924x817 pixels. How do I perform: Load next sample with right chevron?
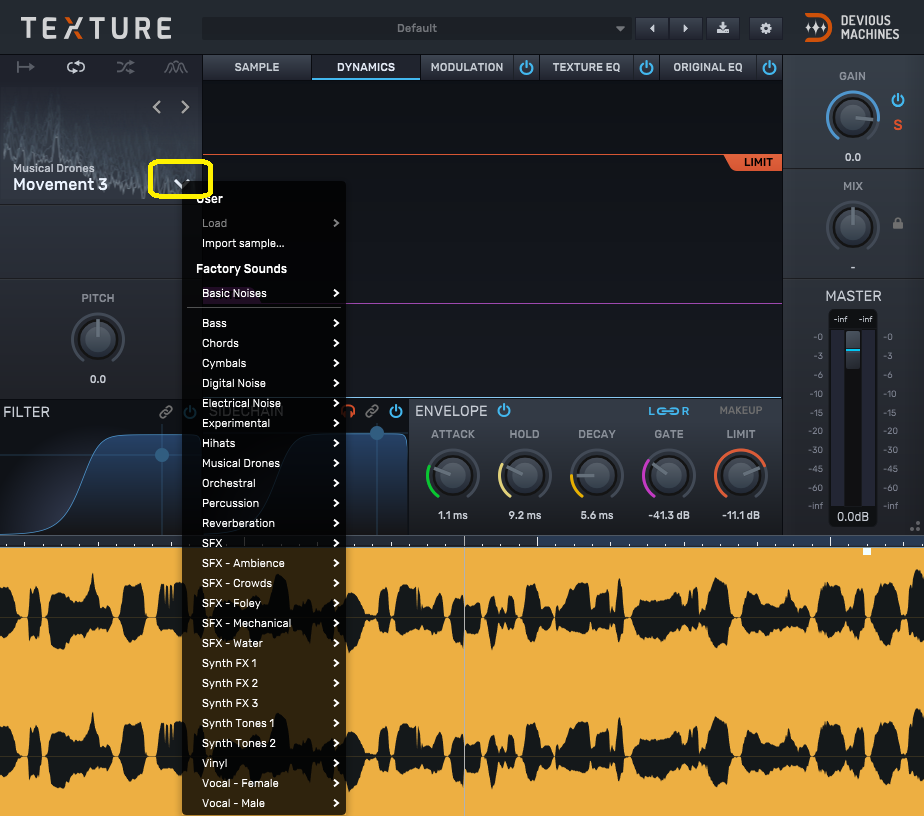[185, 107]
